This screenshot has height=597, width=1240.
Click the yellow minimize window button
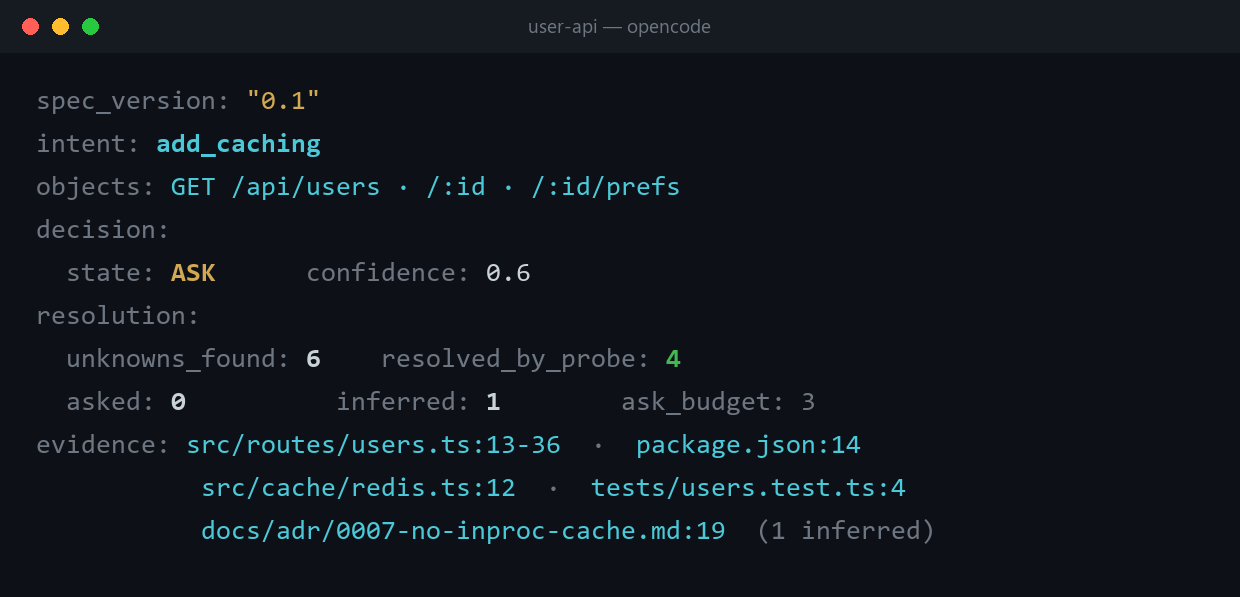tap(60, 27)
